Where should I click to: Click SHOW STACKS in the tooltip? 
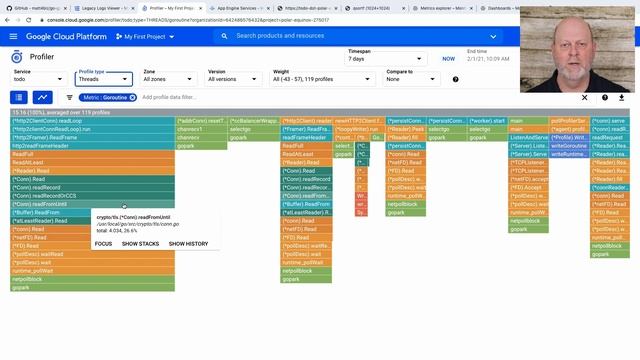pos(140,244)
